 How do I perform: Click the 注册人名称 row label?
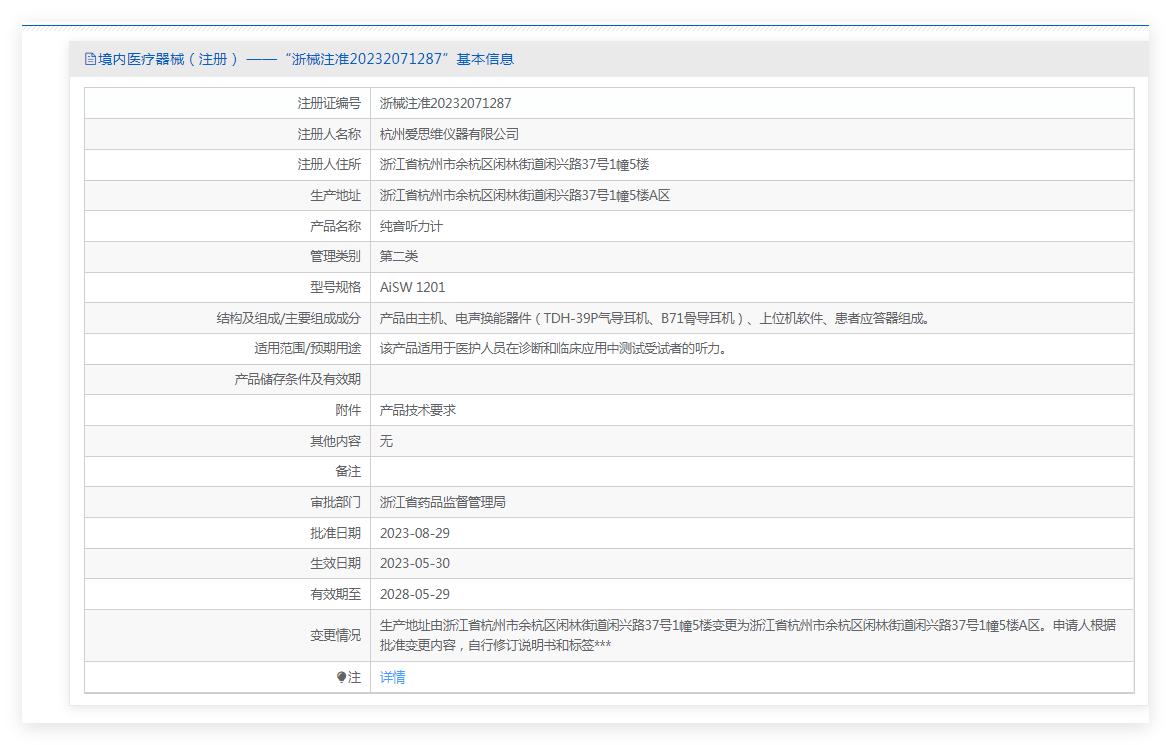point(329,134)
